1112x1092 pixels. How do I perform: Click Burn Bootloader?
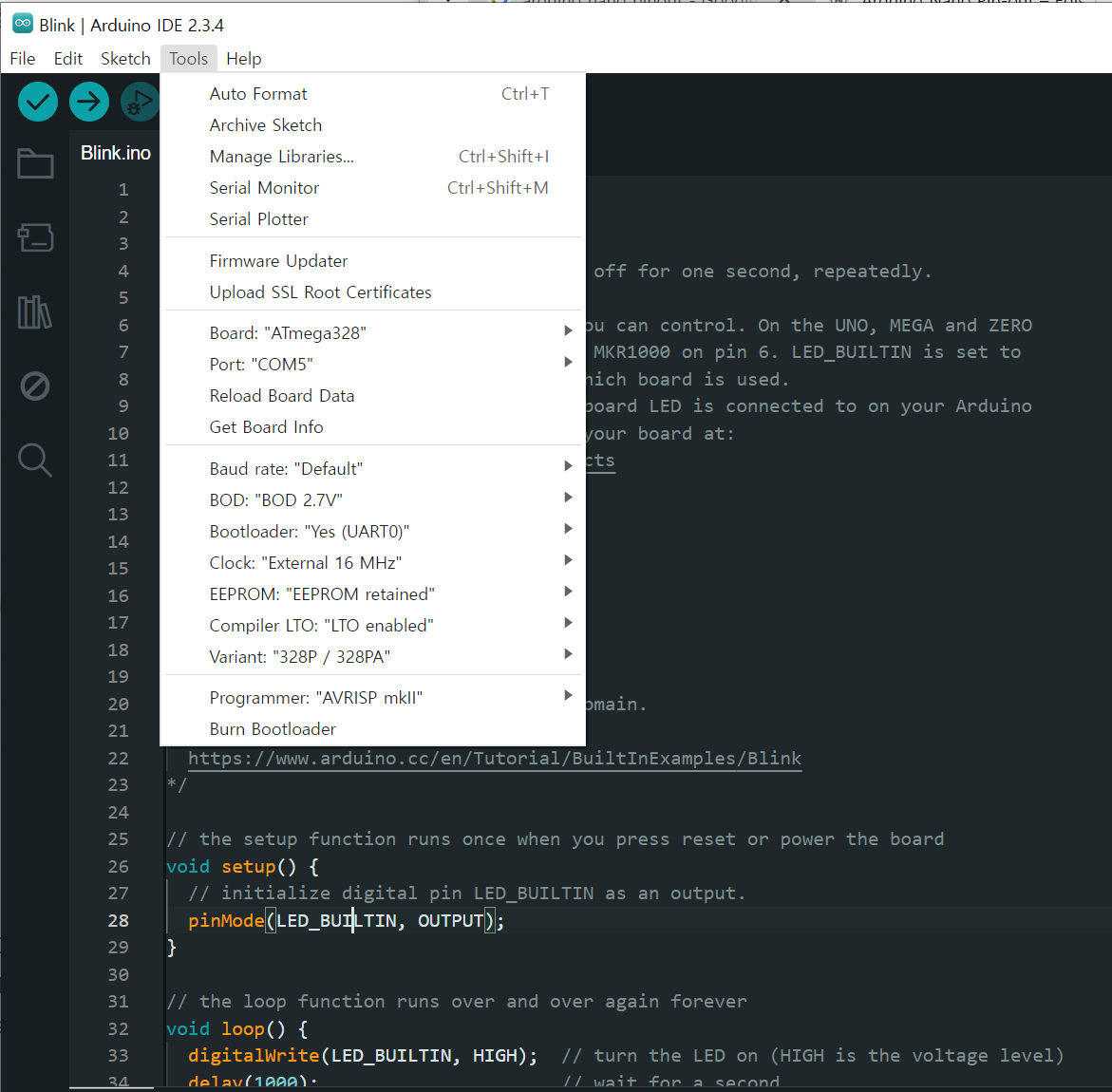[x=373, y=728]
